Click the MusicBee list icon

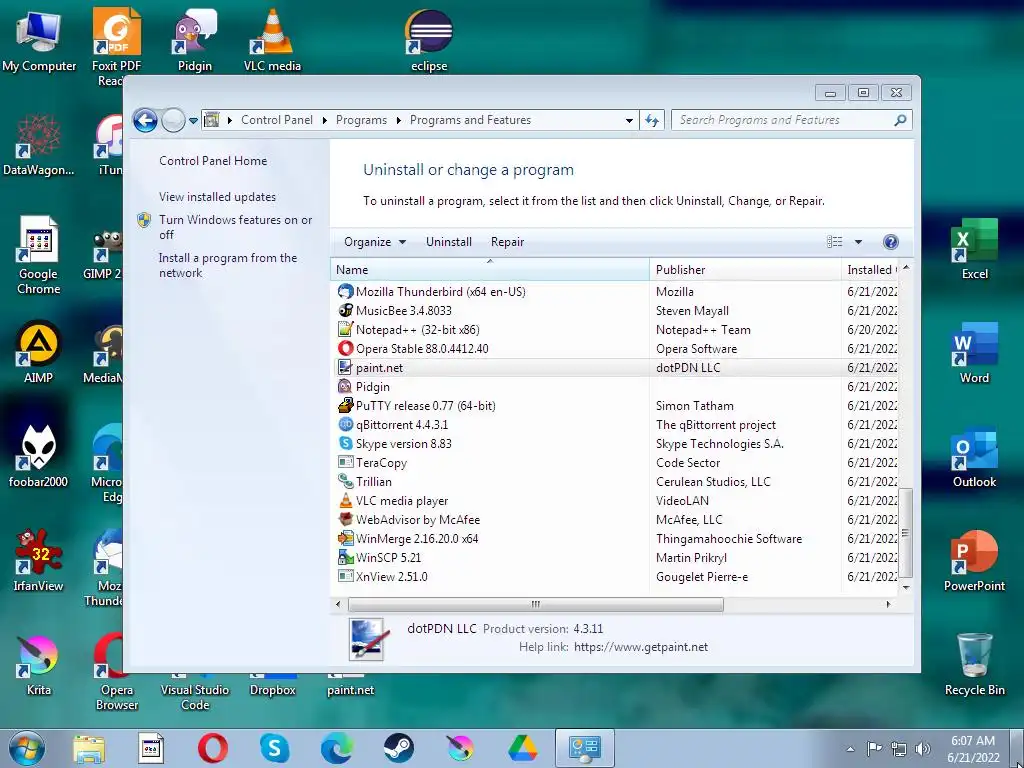coord(345,311)
